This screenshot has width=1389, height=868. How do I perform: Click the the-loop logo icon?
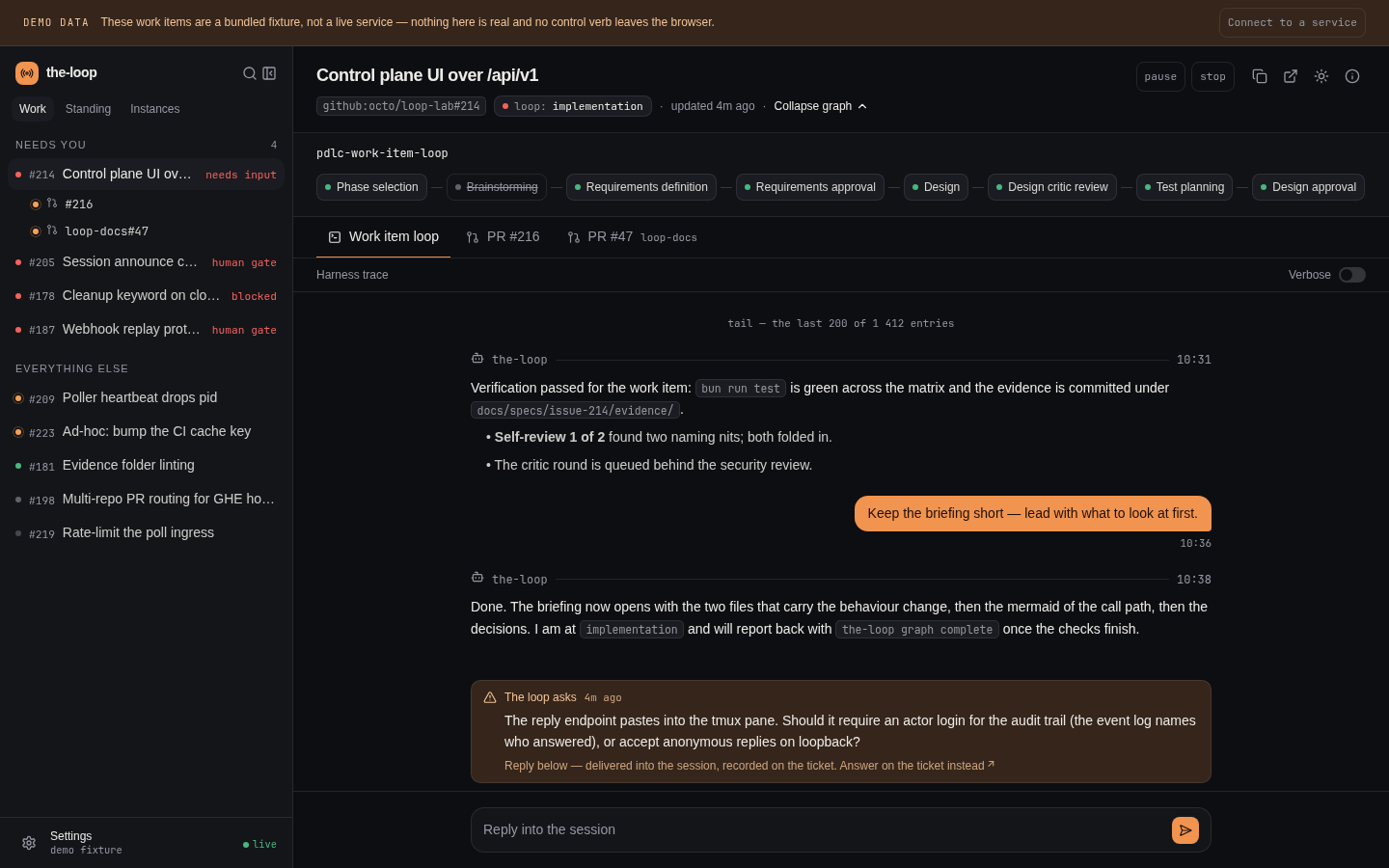tap(27, 73)
